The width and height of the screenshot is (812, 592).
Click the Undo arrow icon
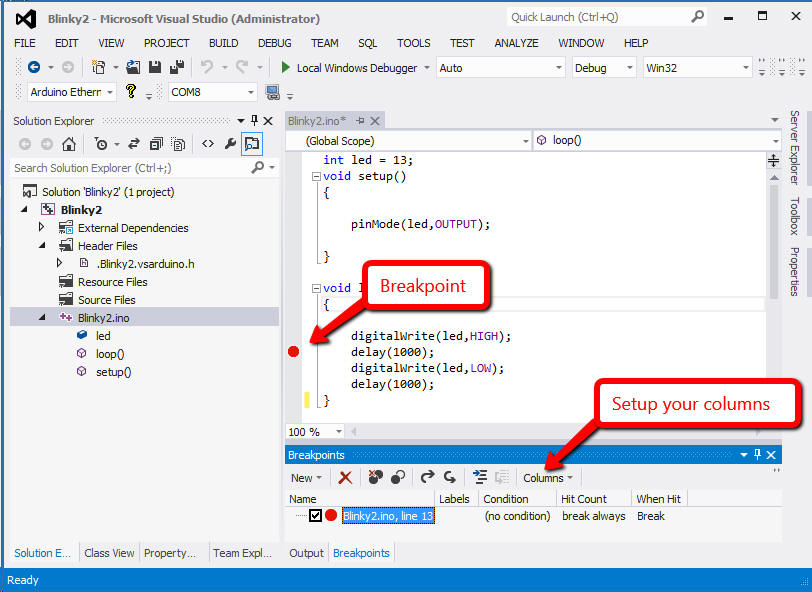pyautogui.click(x=207, y=67)
